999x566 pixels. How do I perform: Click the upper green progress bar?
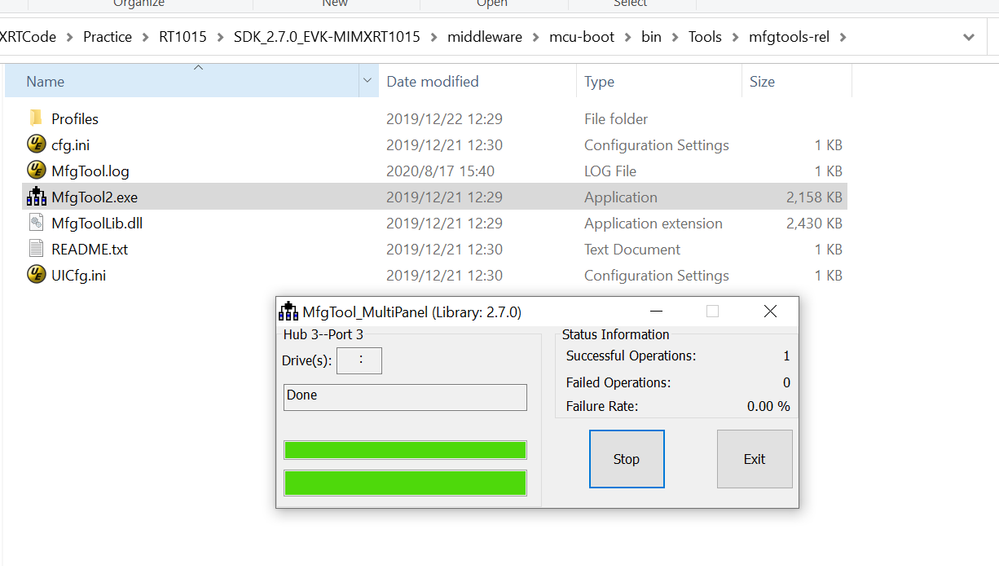(x=405, y=450)
